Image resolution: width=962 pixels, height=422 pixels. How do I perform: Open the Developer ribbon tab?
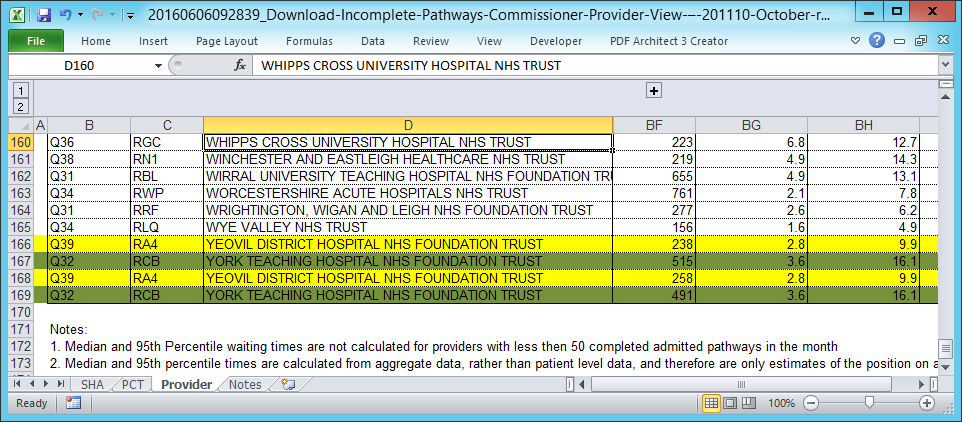[x=556, y=41]
